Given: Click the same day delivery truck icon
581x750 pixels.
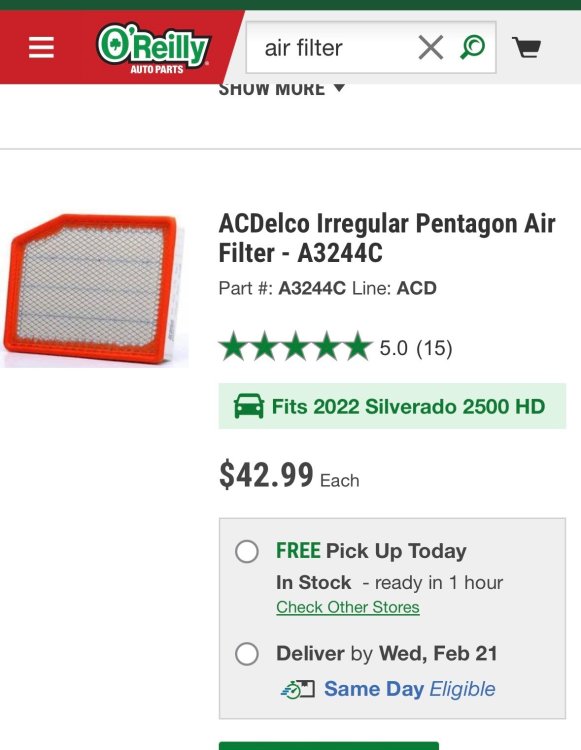Looking at the screenshot, I should pos(298,689).
